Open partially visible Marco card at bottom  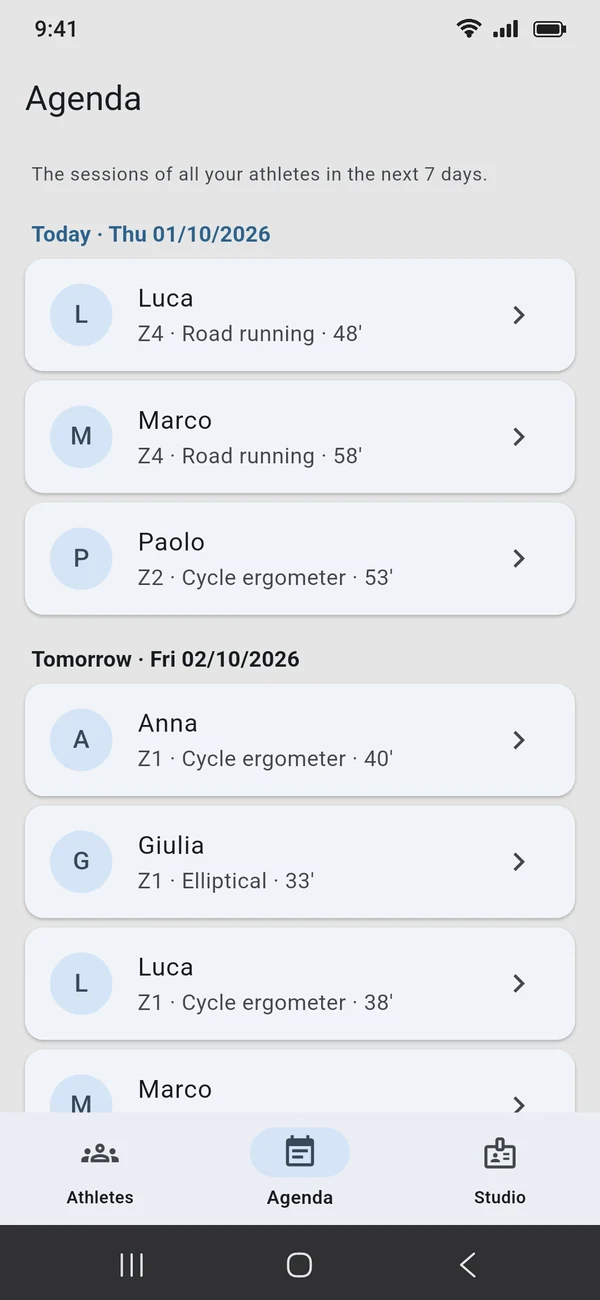[300, 1081]
